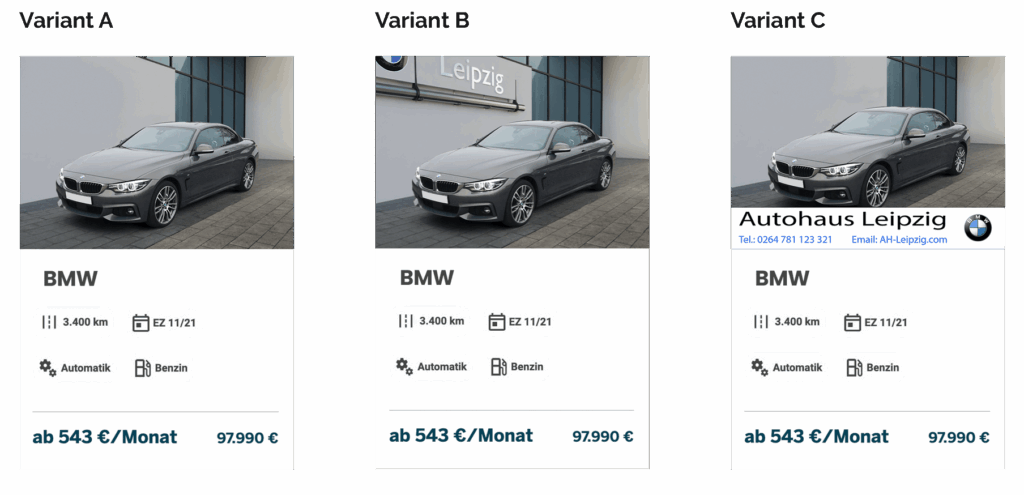Click the BMW logo on Variant B photo
Screen dimensions: 1024x495
[x=391, y=62]
